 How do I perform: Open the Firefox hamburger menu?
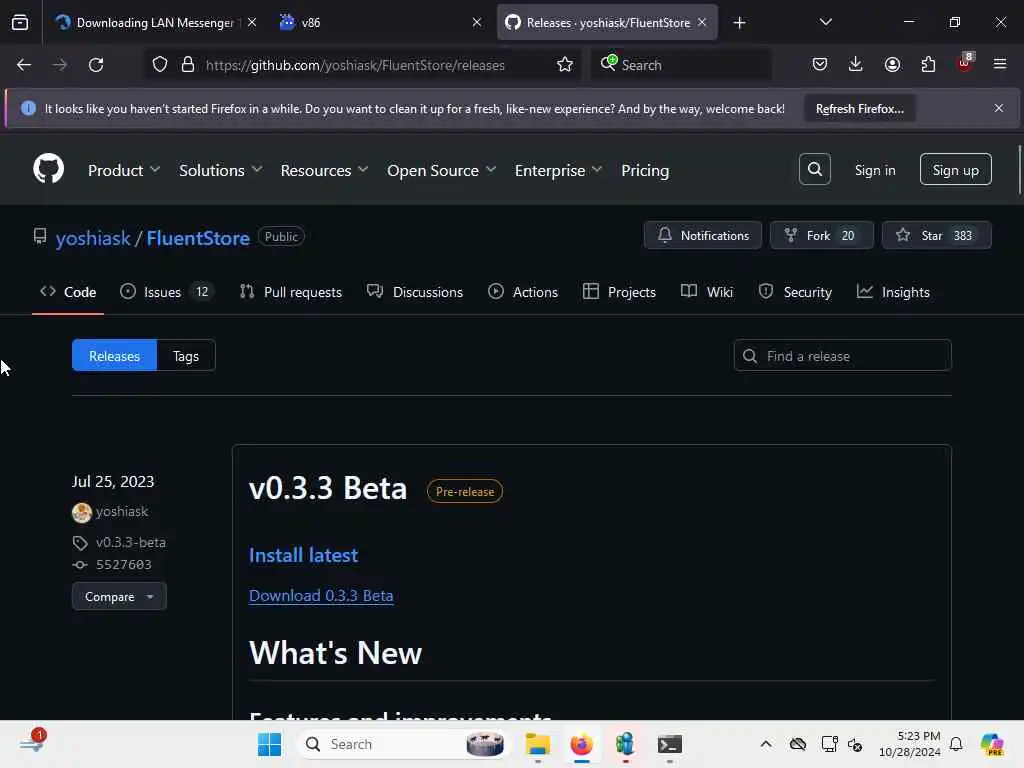(1000, 65)
